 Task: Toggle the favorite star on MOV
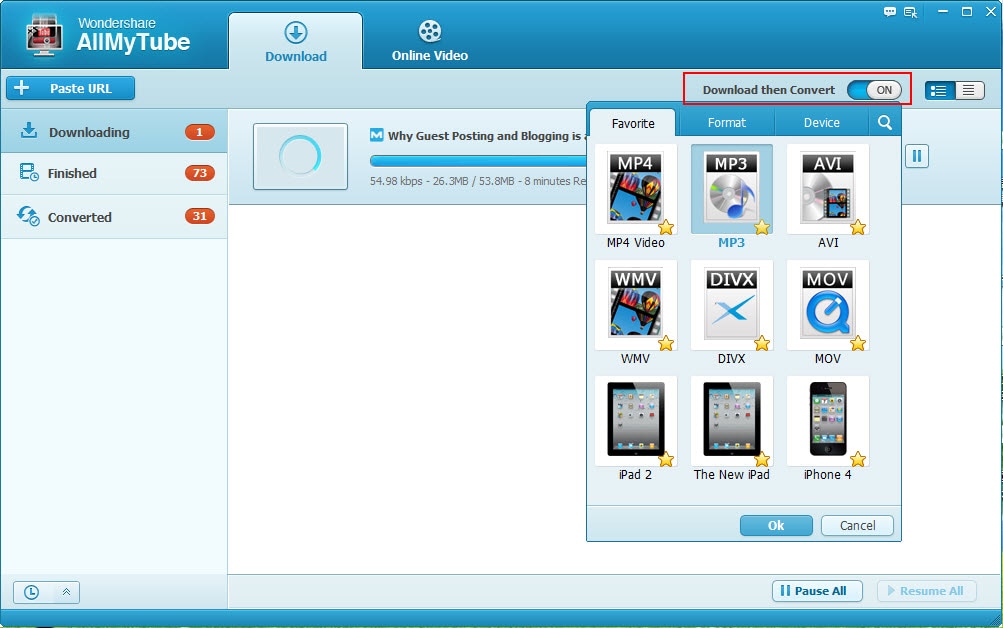[x=858, y=343]
